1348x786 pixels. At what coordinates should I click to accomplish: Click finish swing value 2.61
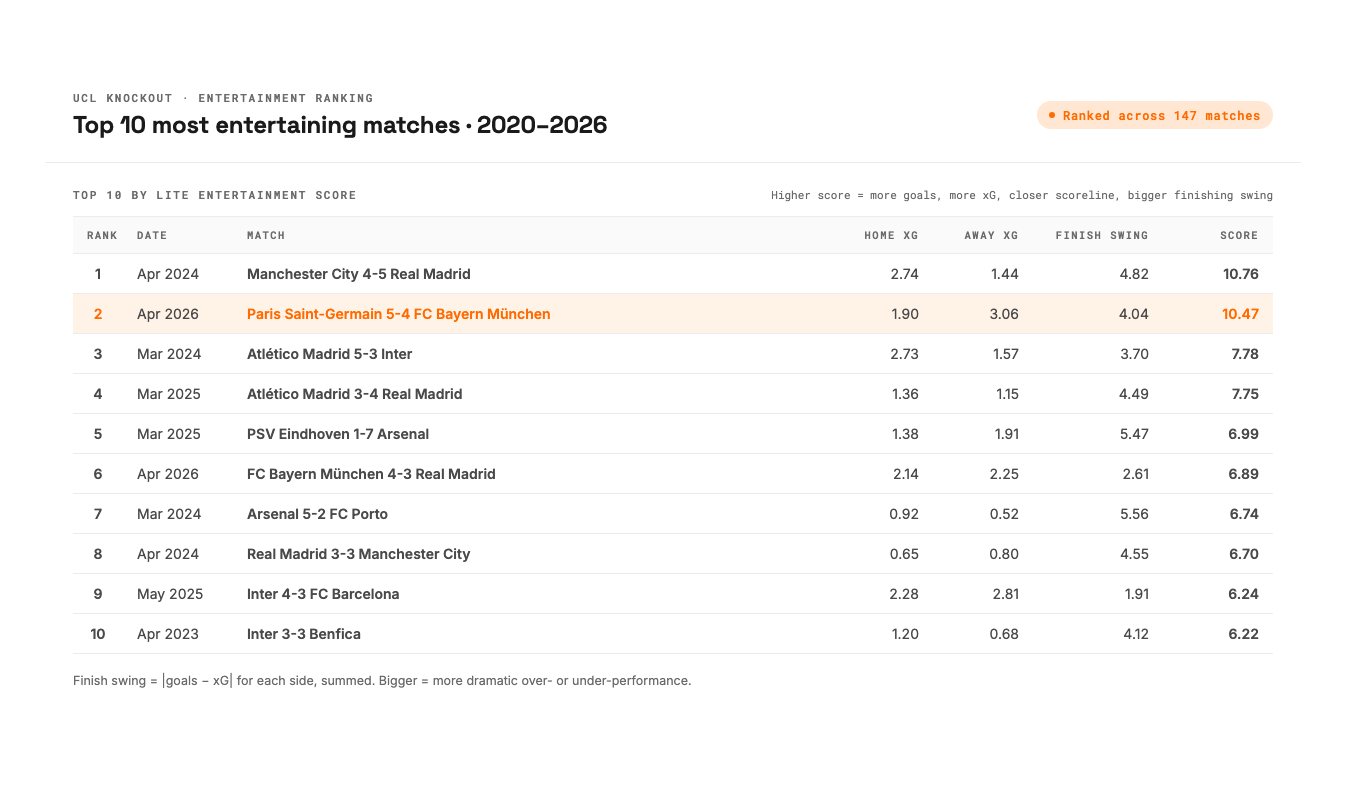pos(1136,474)
